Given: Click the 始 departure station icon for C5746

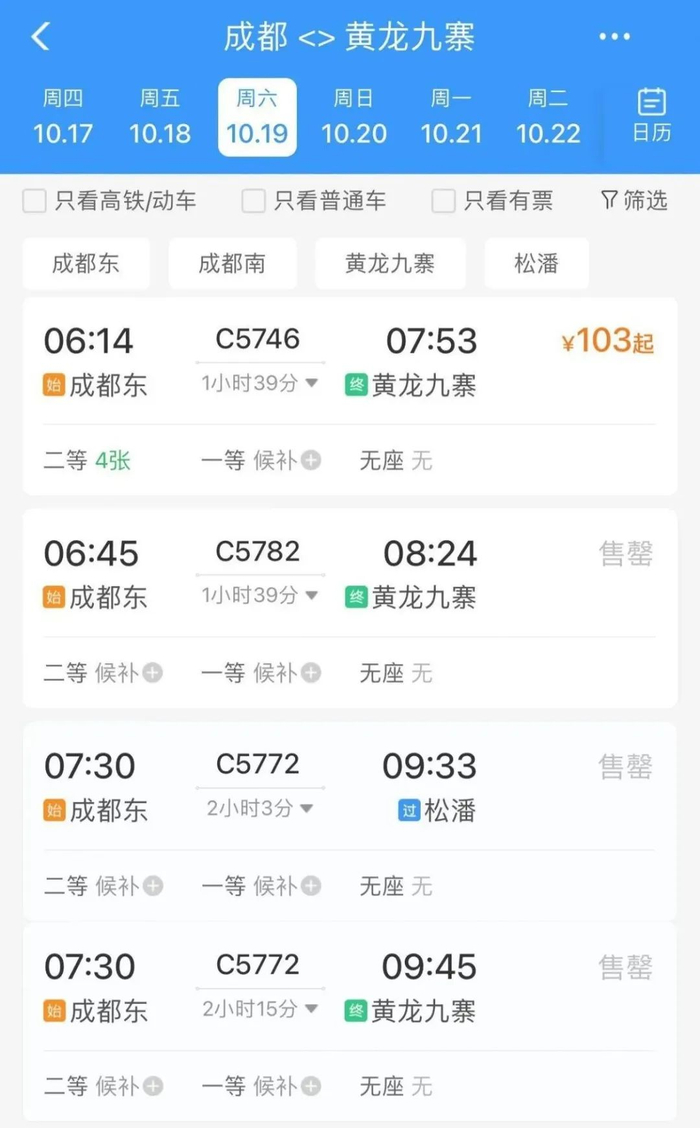Looking at the screenshot, I should tap(55, 383).
